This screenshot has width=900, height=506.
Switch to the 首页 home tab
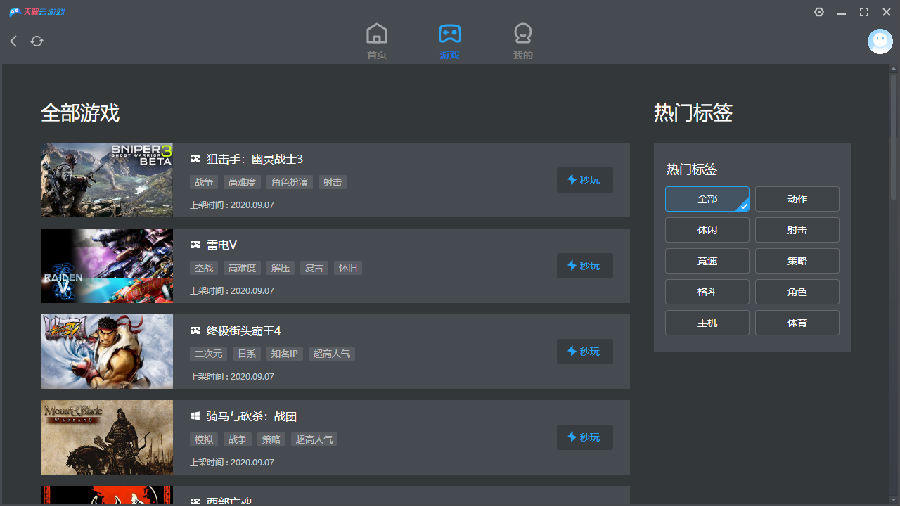tap(377, 41)
